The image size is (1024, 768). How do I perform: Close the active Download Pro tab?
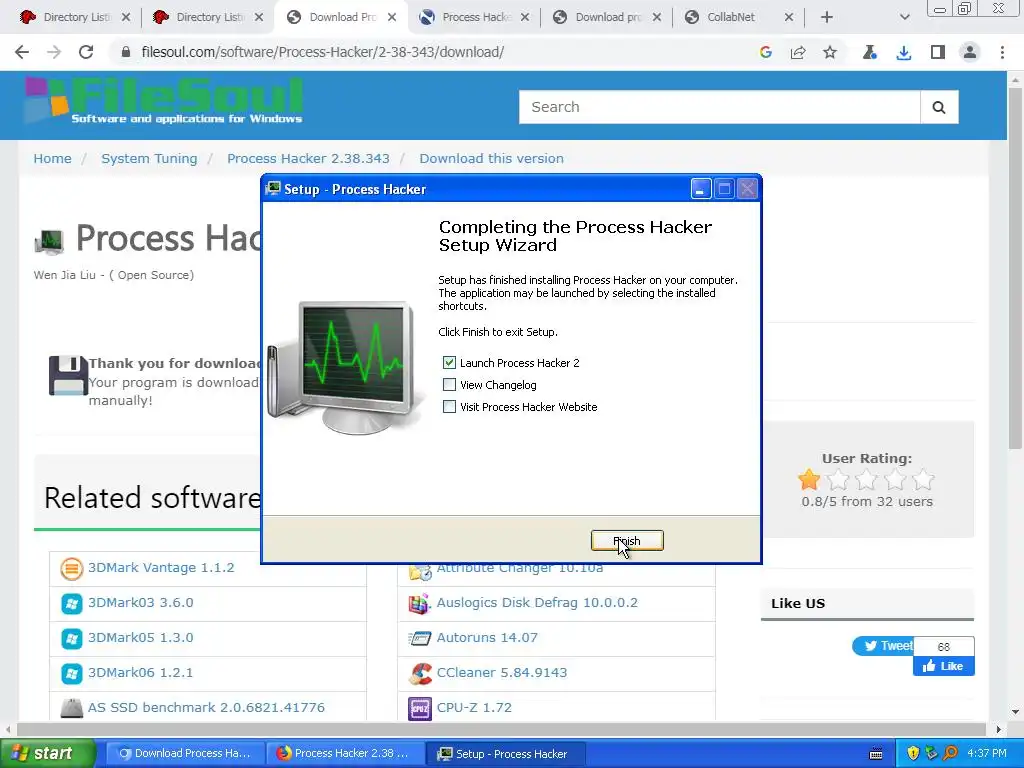[x=392, y=17]
